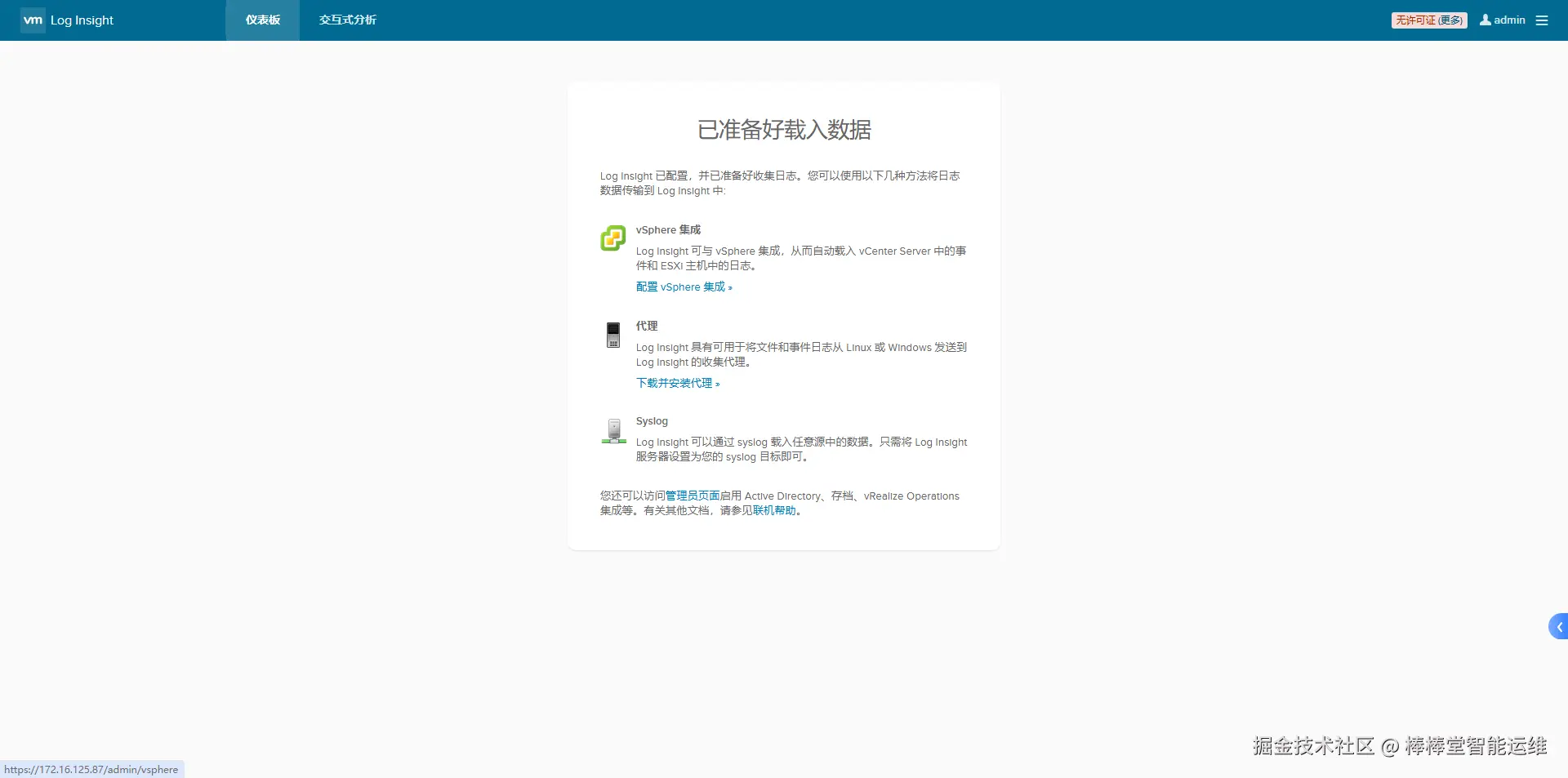Click the 代理 section title
The width and height of the screenshot is (1568, 778).
[647, 326]
